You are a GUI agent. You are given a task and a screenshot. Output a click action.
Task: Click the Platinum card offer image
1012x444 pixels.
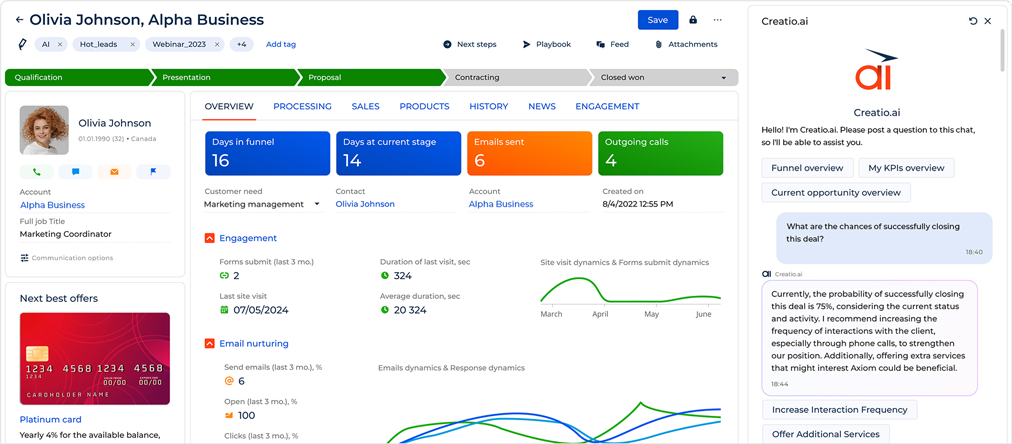coord(95,359)
